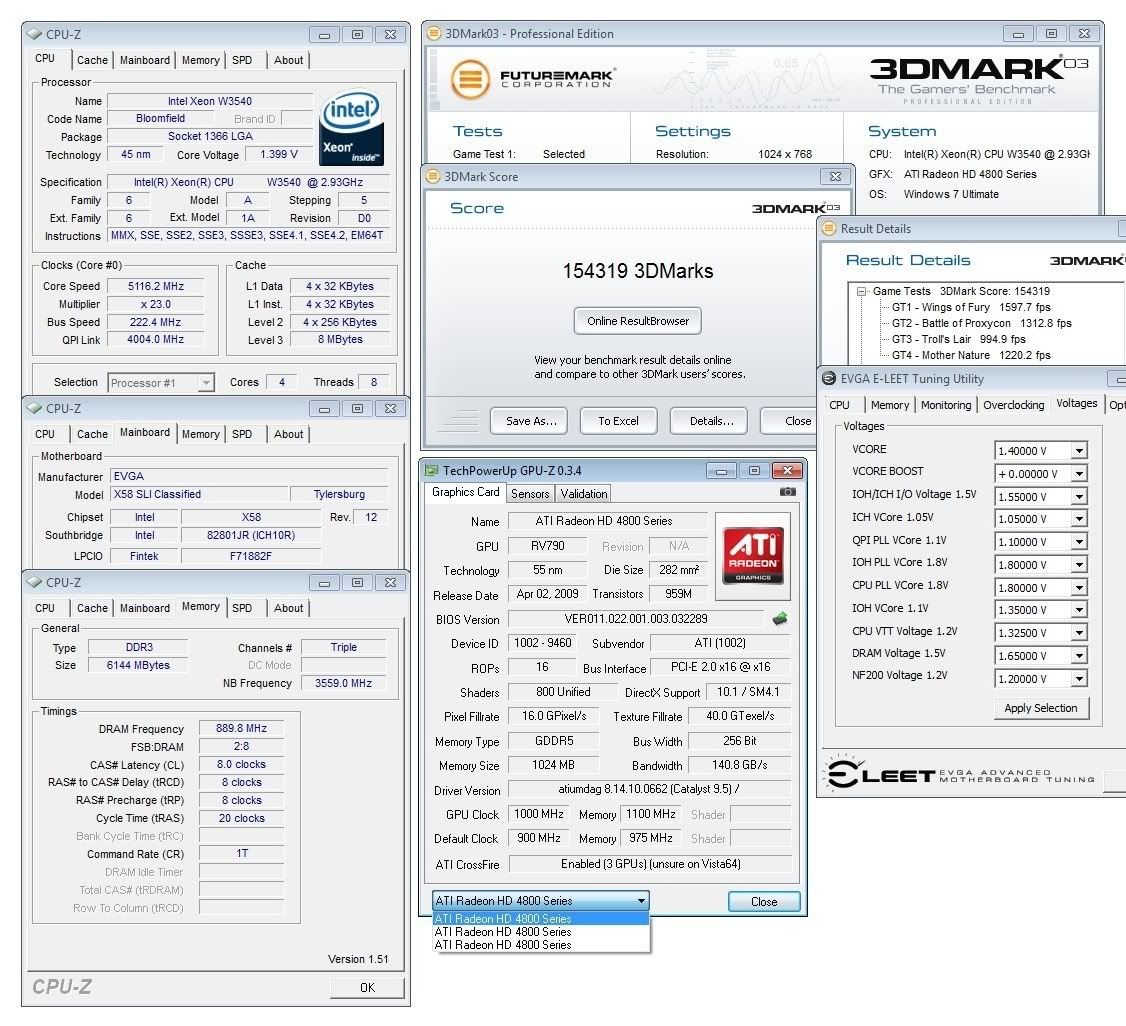Open the Details... button in 3DMark Score

click(x=709, y=421)
